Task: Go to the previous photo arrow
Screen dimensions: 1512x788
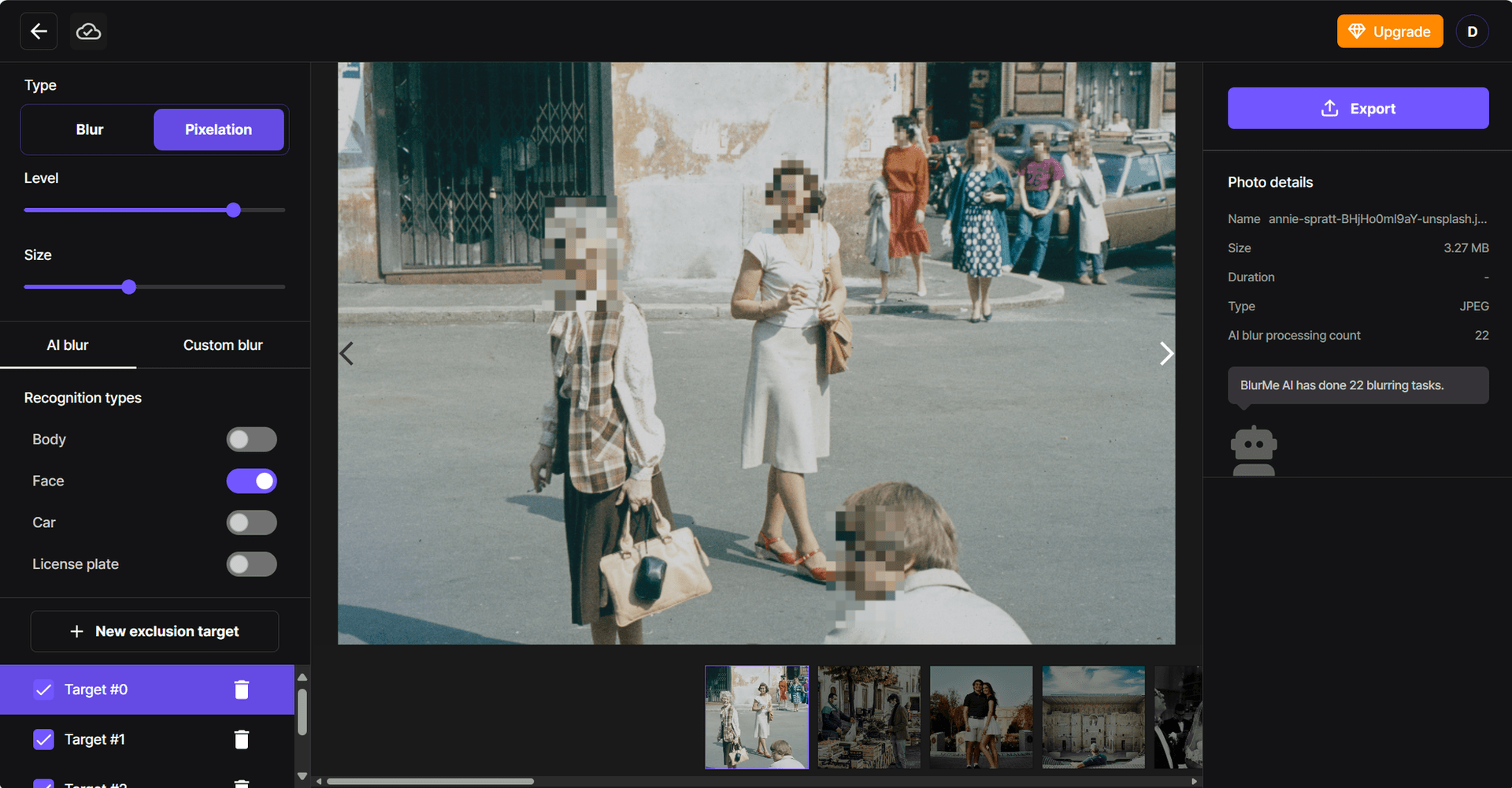Action: (346, 353)
